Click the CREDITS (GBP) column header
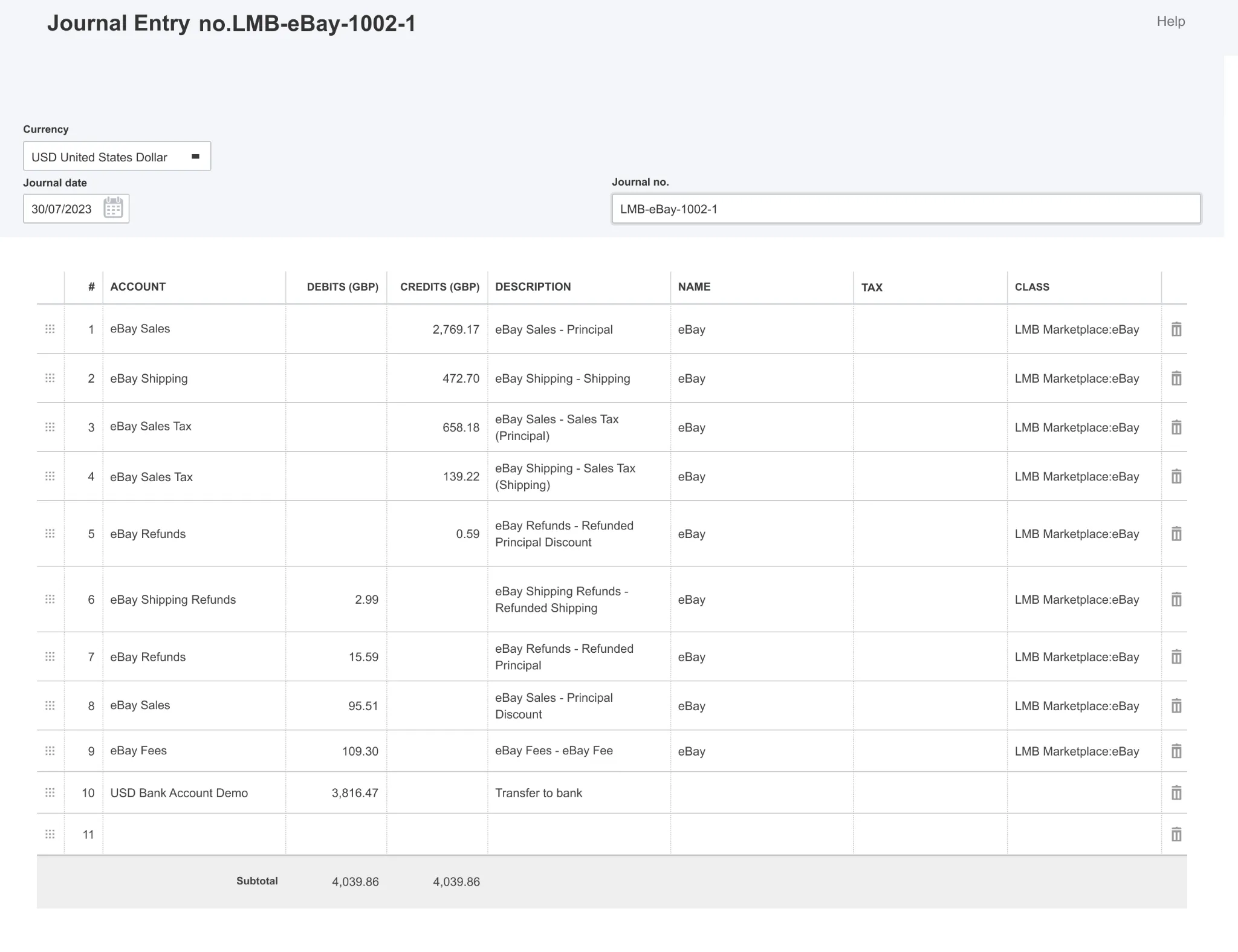 (x=439, y=287)
